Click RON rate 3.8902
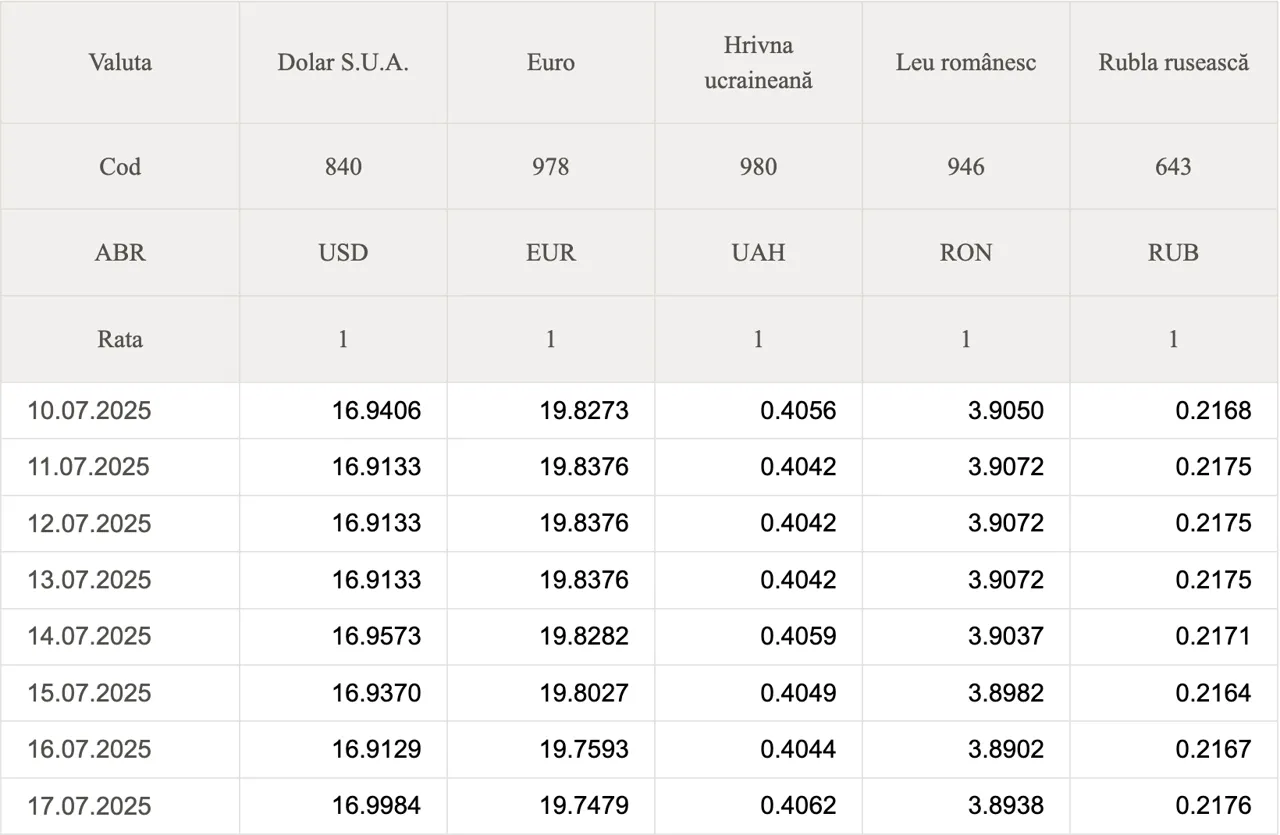The width and height of the screenshot is (1280, 835). coord(1006,749)
